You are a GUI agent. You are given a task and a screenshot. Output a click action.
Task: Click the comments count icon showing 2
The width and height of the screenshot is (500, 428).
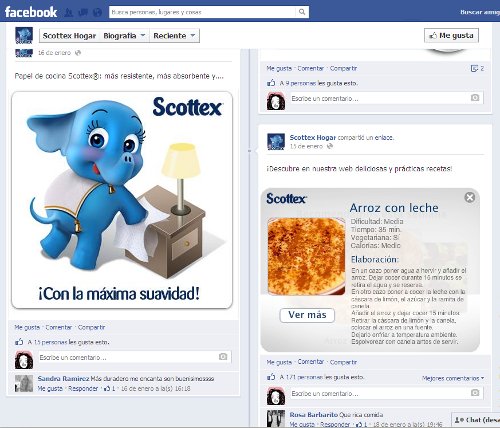point(477,68)
